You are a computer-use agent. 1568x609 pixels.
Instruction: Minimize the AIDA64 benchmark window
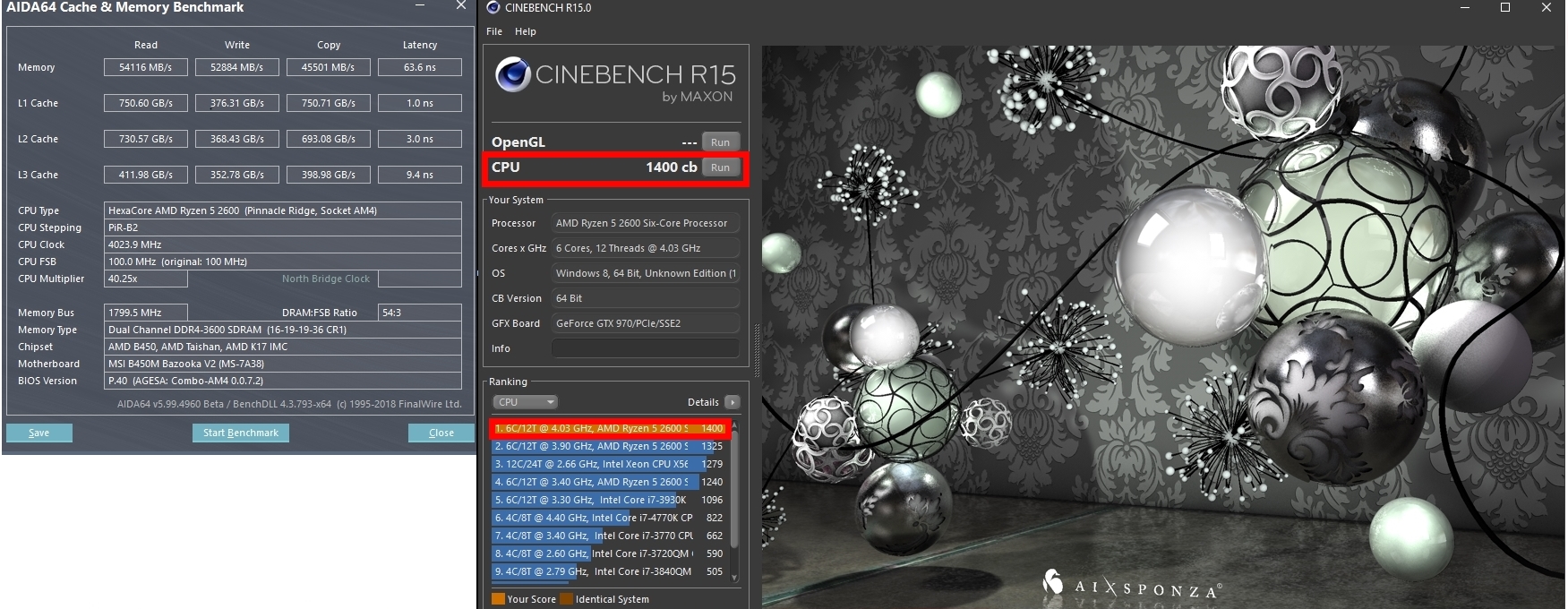point(421,6)
